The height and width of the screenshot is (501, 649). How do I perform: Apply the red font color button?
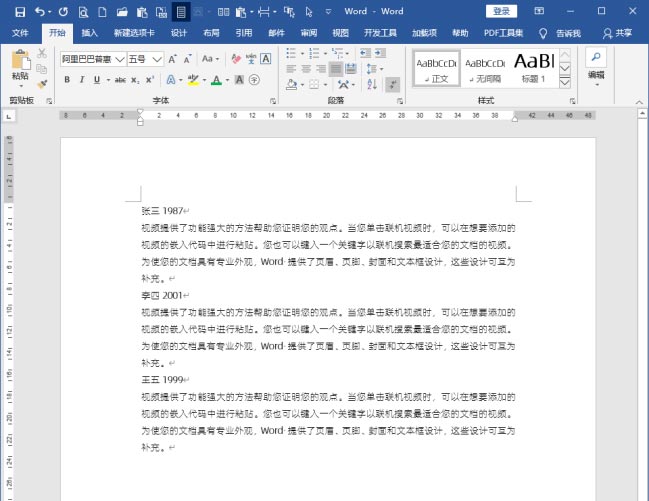(216, 79)
